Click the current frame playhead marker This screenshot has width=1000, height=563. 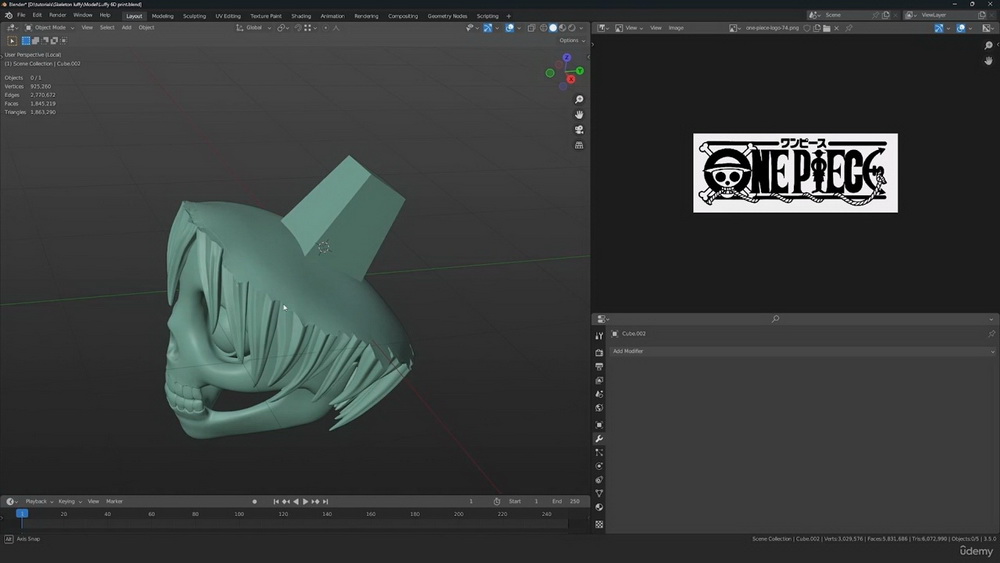(22, 514)
